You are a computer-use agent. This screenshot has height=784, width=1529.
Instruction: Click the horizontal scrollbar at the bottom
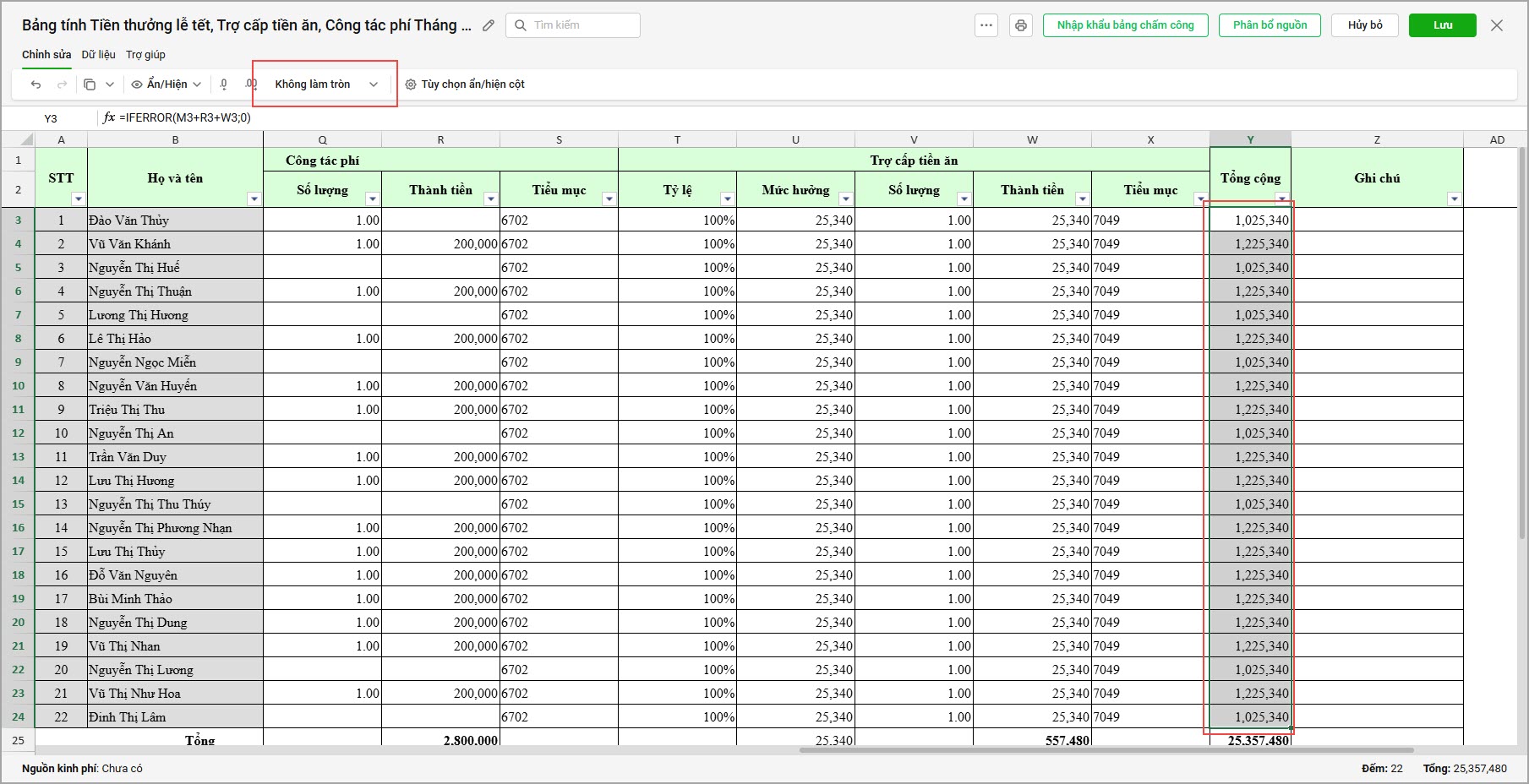pyautogui.click(x=1106, y=749)
